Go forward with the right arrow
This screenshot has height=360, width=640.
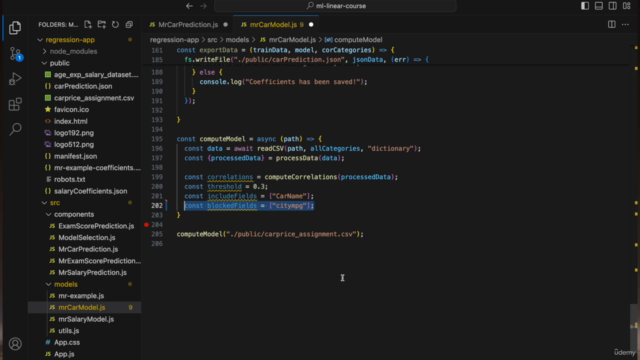tap(203, 6)
